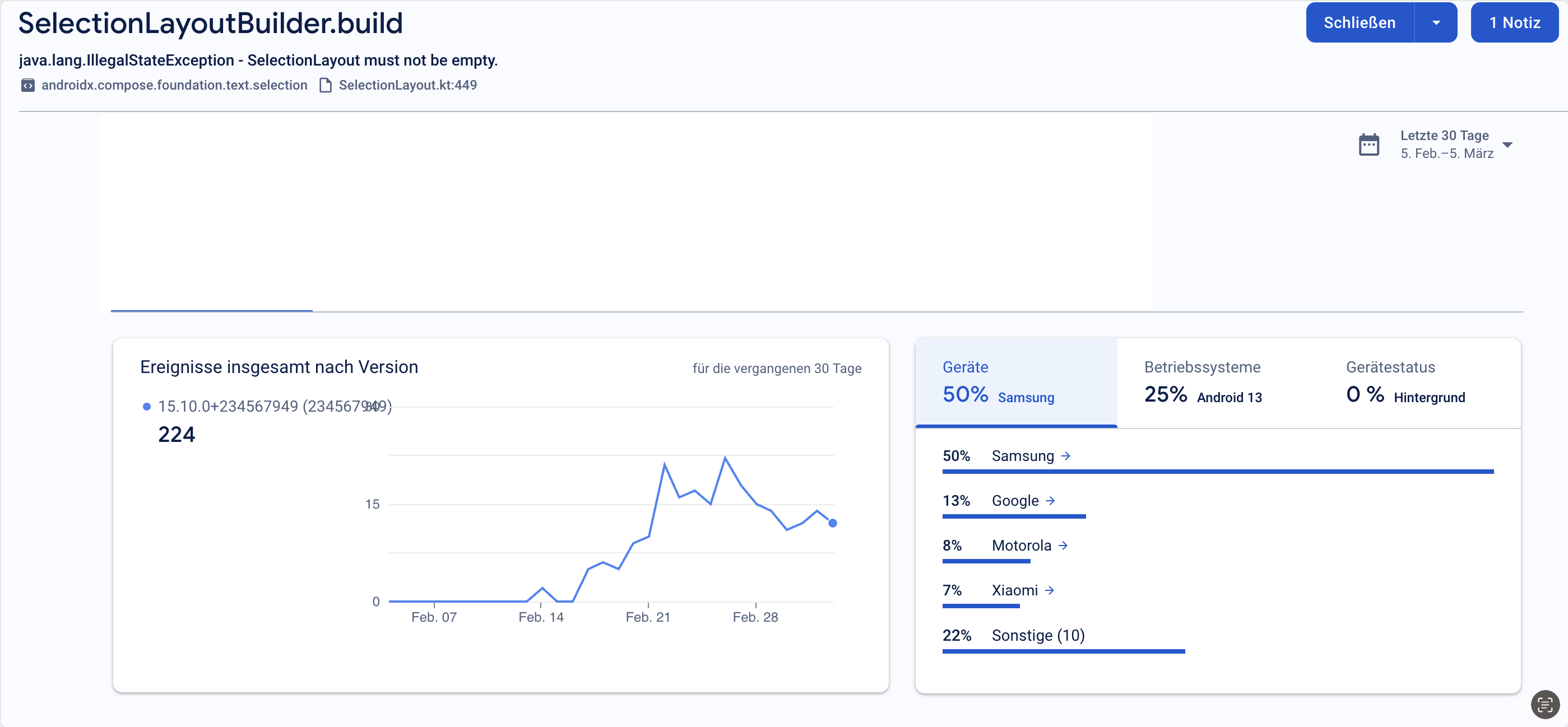
Task: Click the Sonstige (10) devices row
Action: 1037,635
